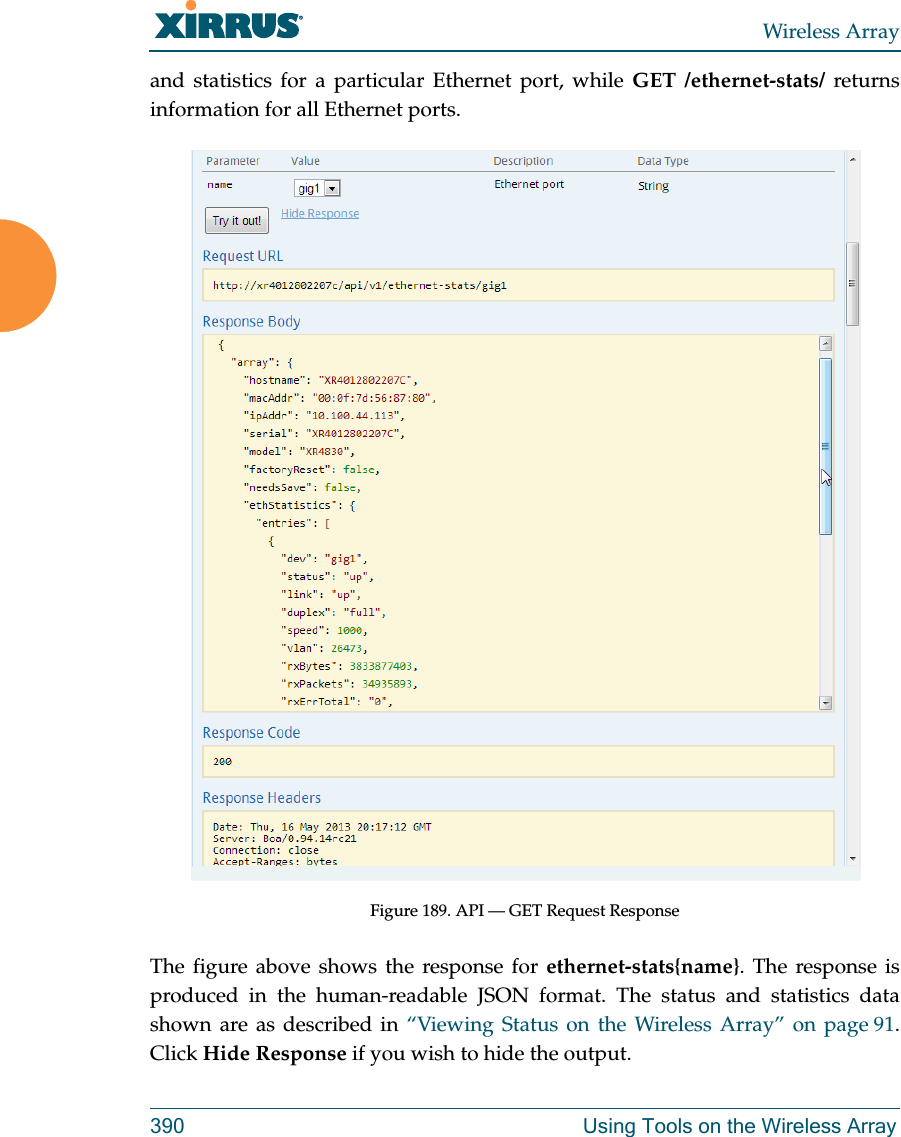The width and height of the screenshot is (901, 1137).
Task: Click the rxBytes value 3833877403
Action: (x=381, y=666)
